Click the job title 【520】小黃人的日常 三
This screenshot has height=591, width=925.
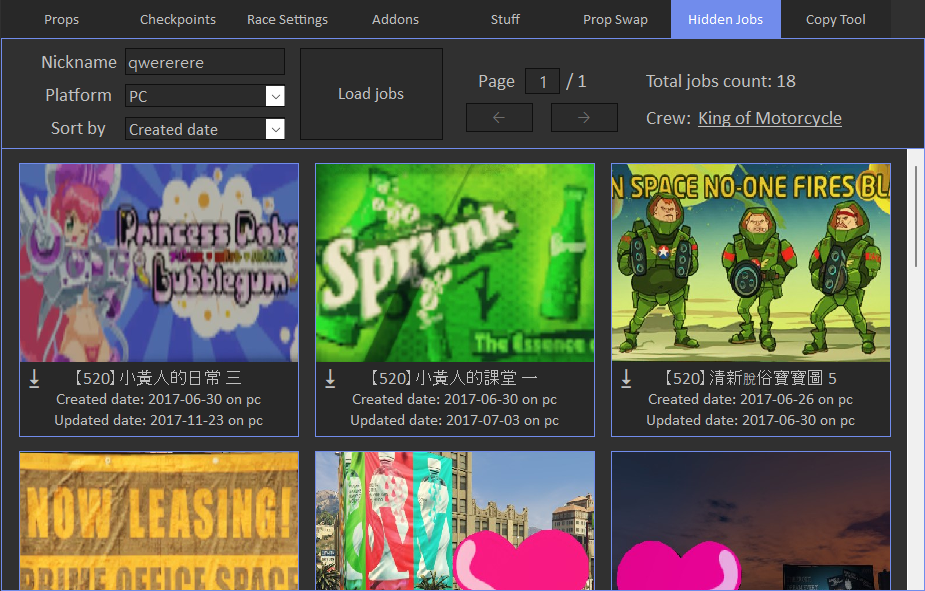pyautogui.click(x=156, y=378)
